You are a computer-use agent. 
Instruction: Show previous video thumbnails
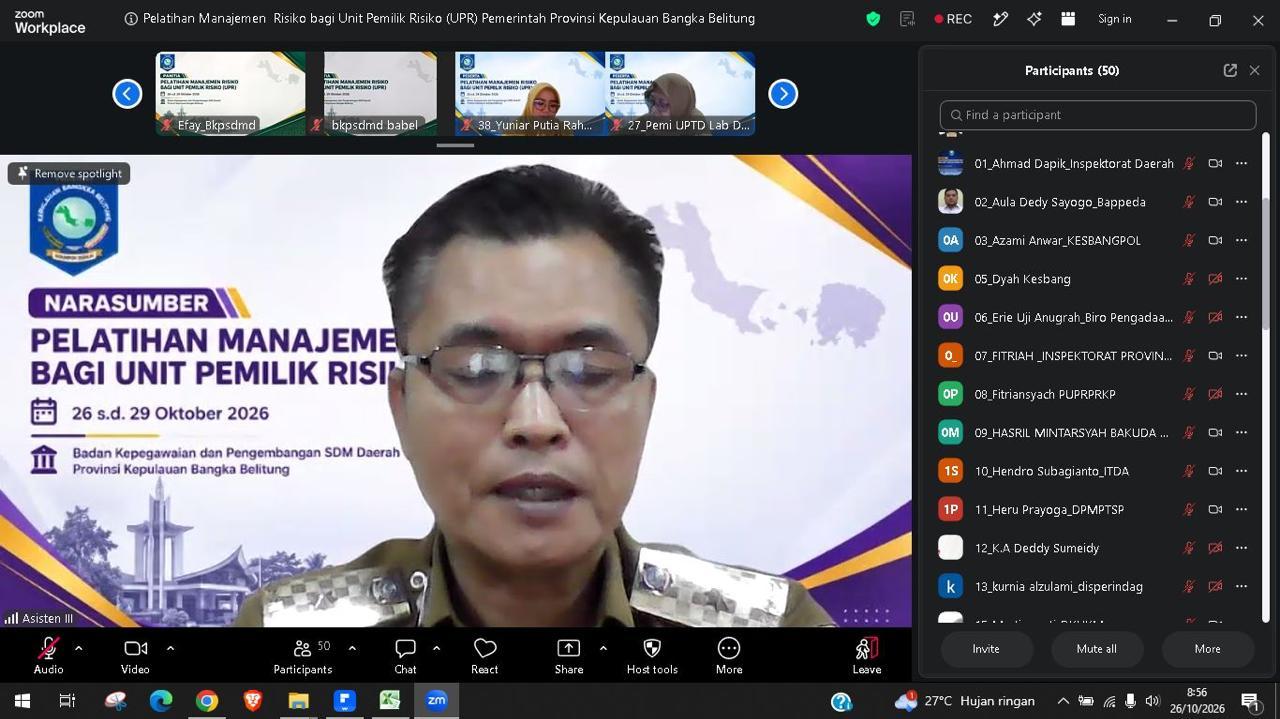click(127, 93)
